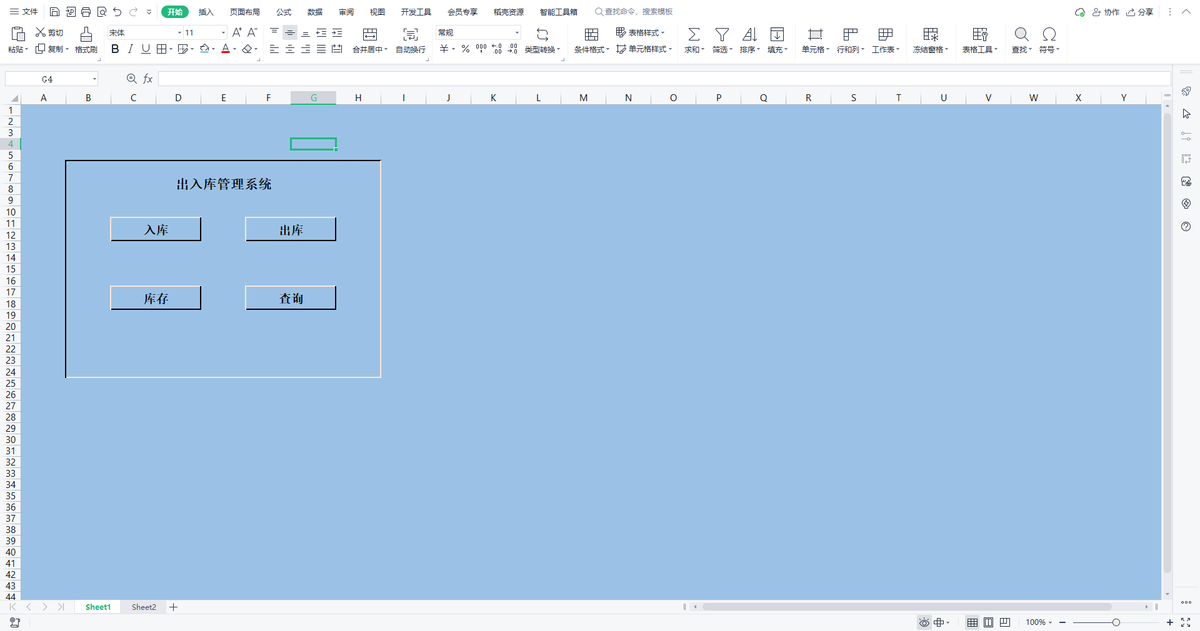Click Table Tools (表格工具) icon
The height and width of the screenshot is (631, 1200).
click(x=980, y=34)
